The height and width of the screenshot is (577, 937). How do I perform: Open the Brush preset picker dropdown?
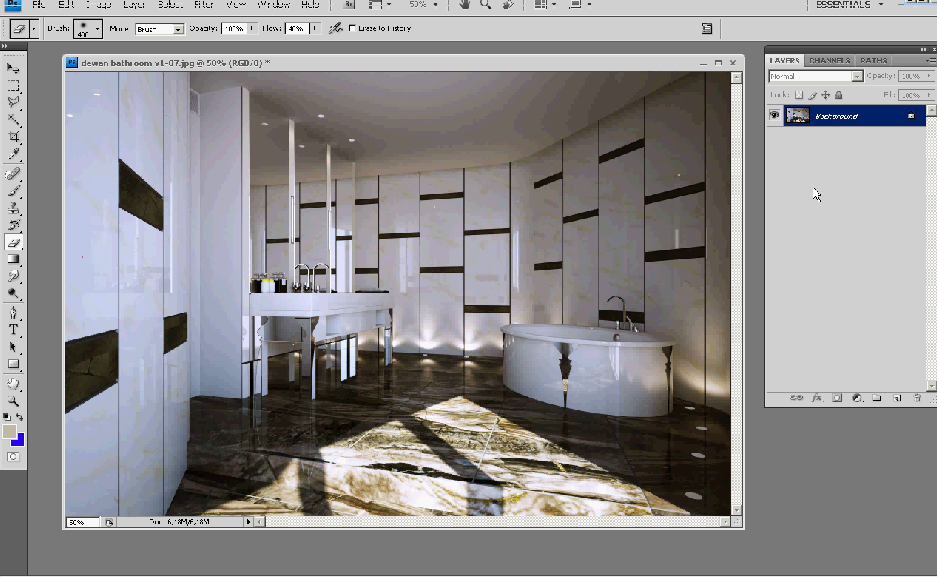(97, 29)
